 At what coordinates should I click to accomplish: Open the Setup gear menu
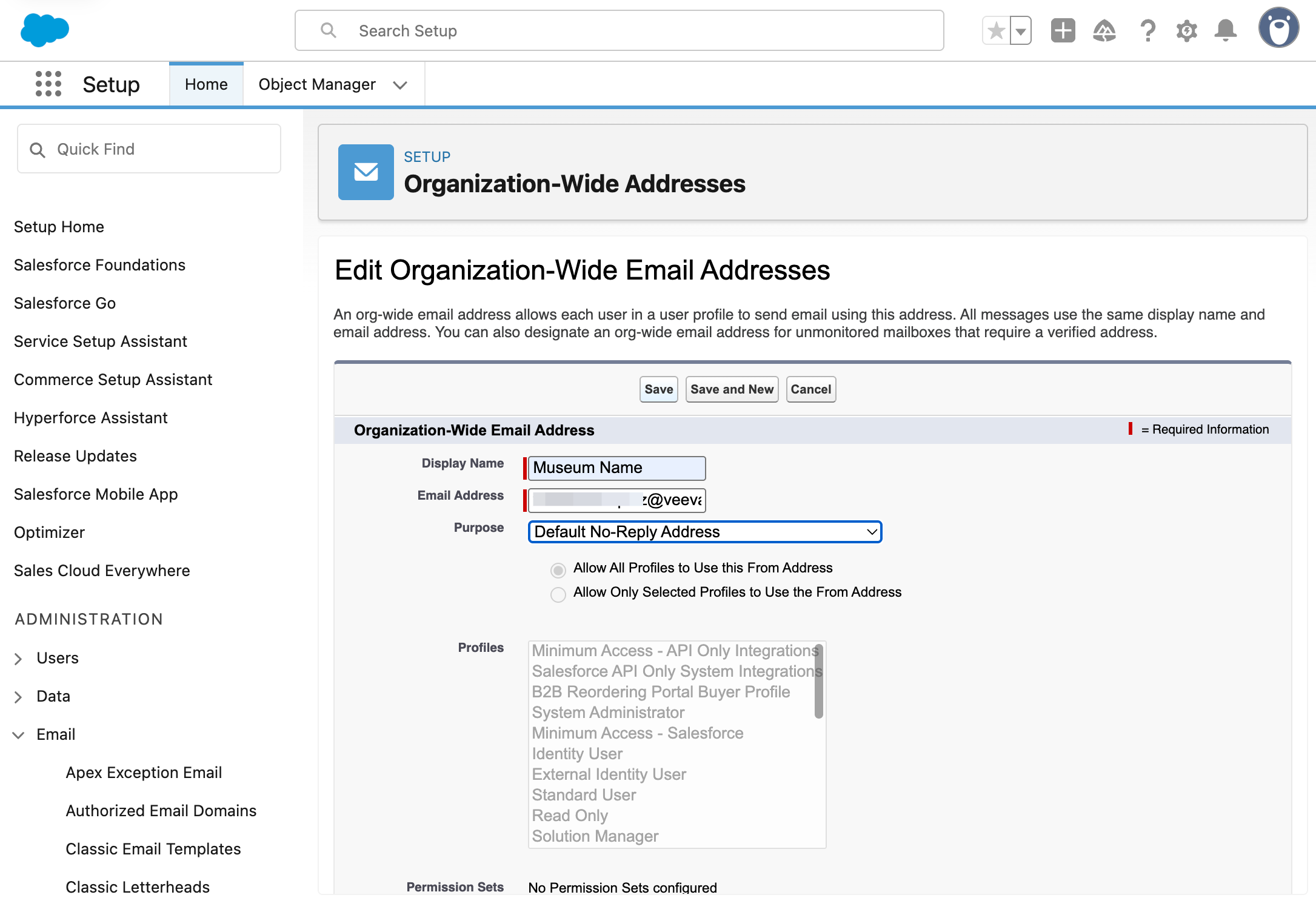[x=1186, y=30]
